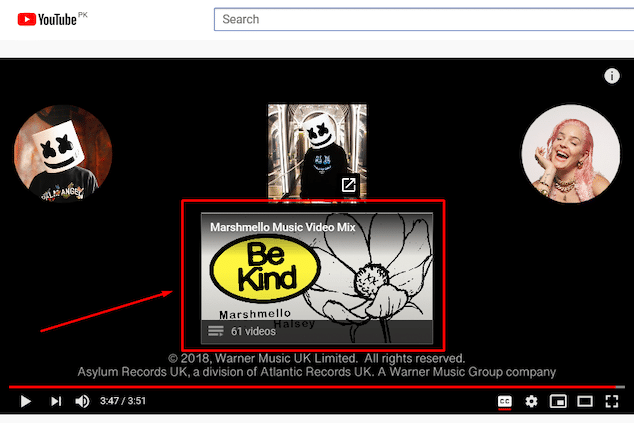Enter fullscreen mode
The height and width of the screenshot is (423, 634).
click(612, 401)
